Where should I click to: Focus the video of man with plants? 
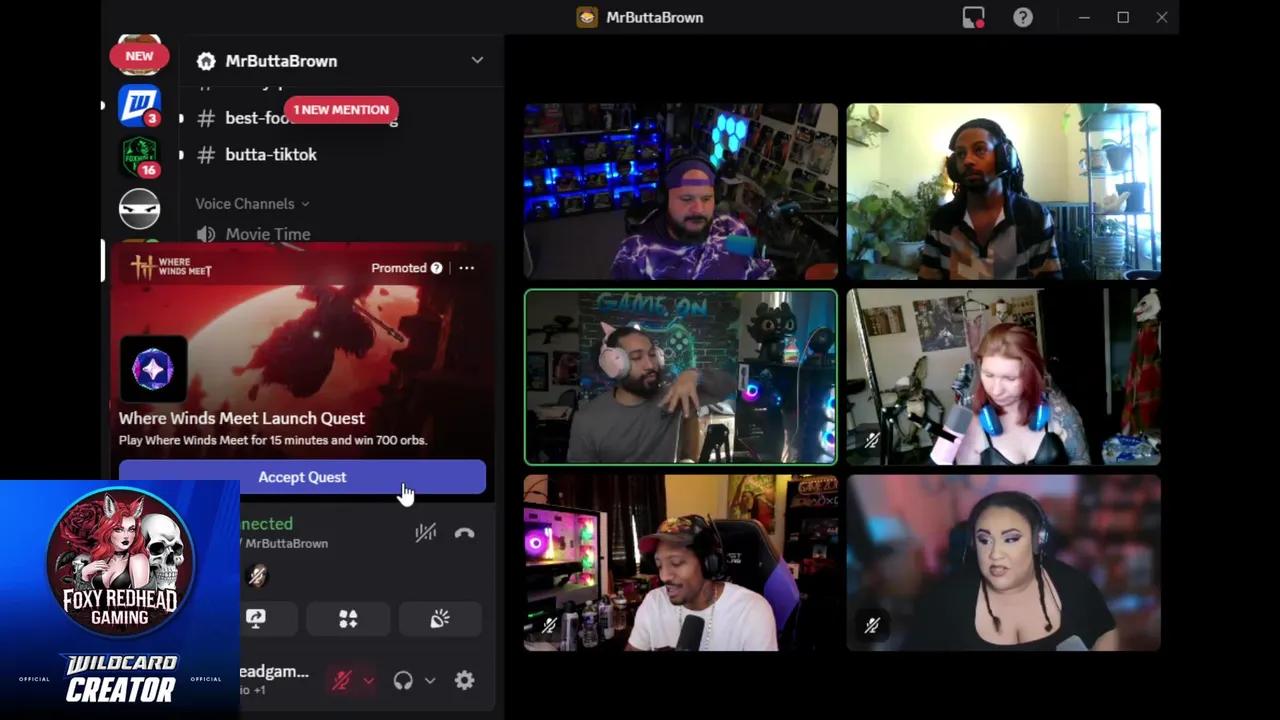(x=1004, y=191)
